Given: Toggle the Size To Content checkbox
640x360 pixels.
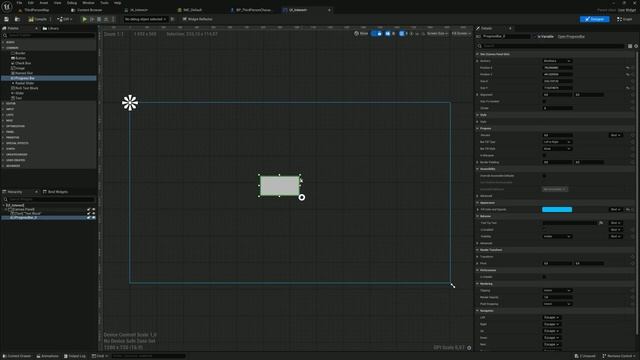Looking at the screenshot, I should [544, 101].
